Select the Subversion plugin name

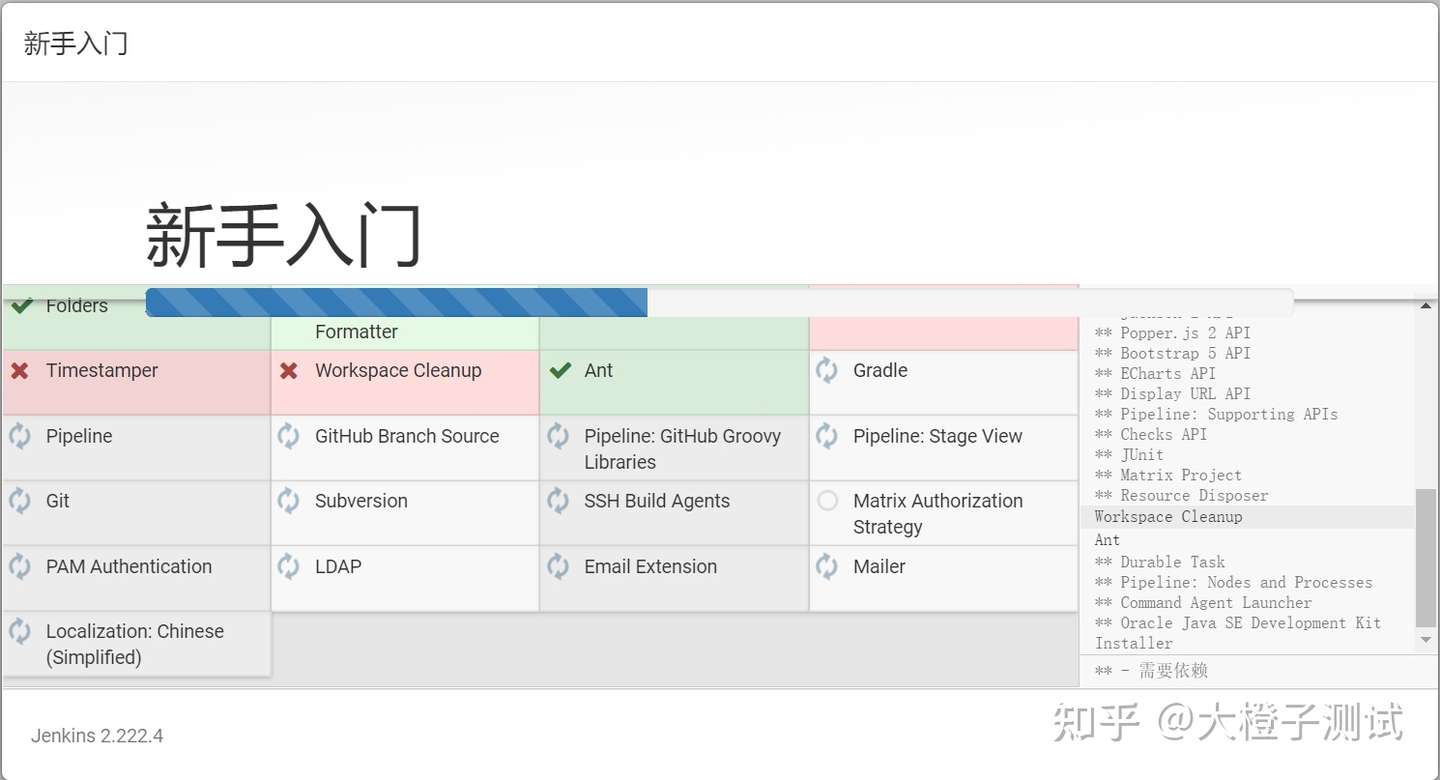[361, 502]
